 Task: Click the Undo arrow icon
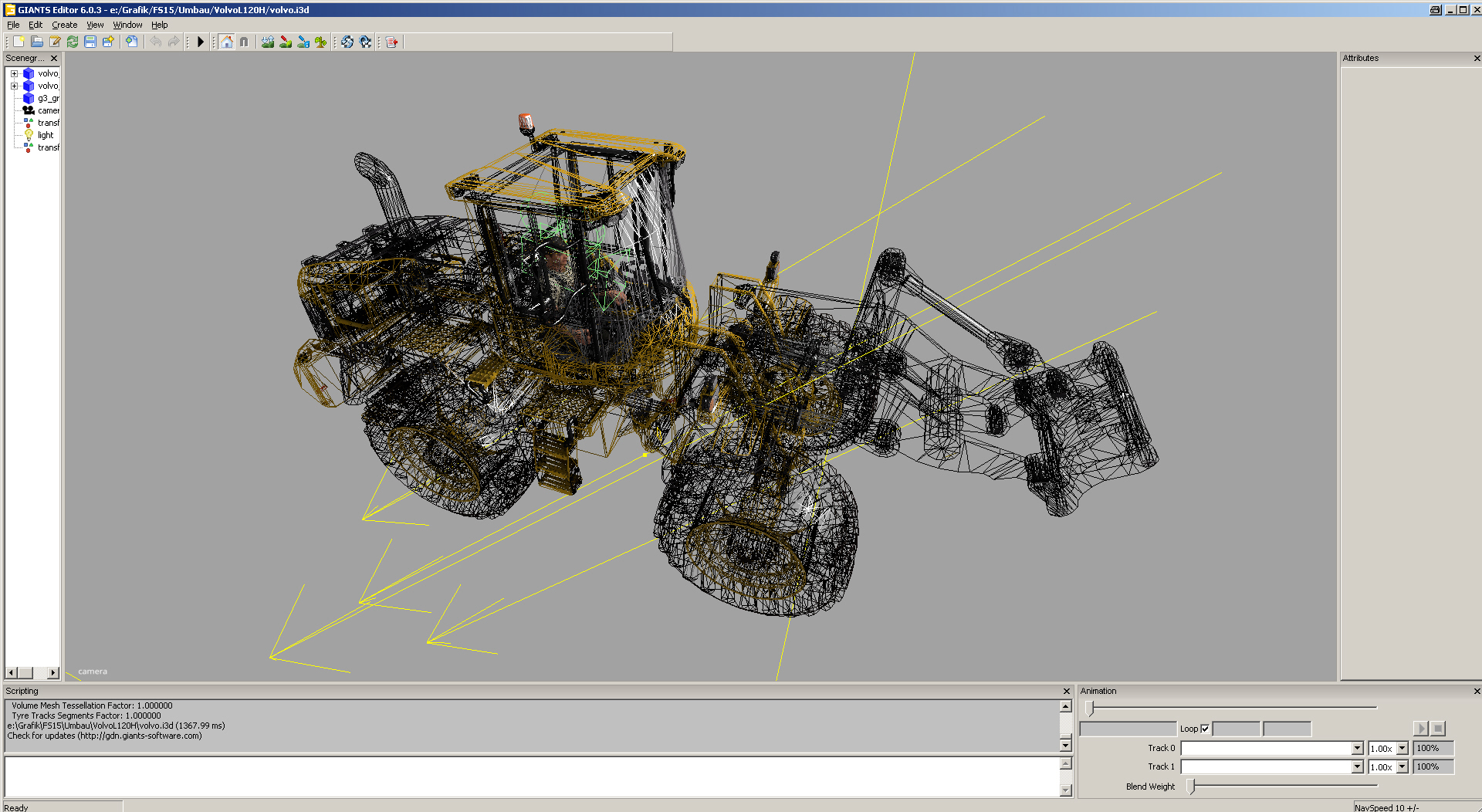(x=156, y=42)
